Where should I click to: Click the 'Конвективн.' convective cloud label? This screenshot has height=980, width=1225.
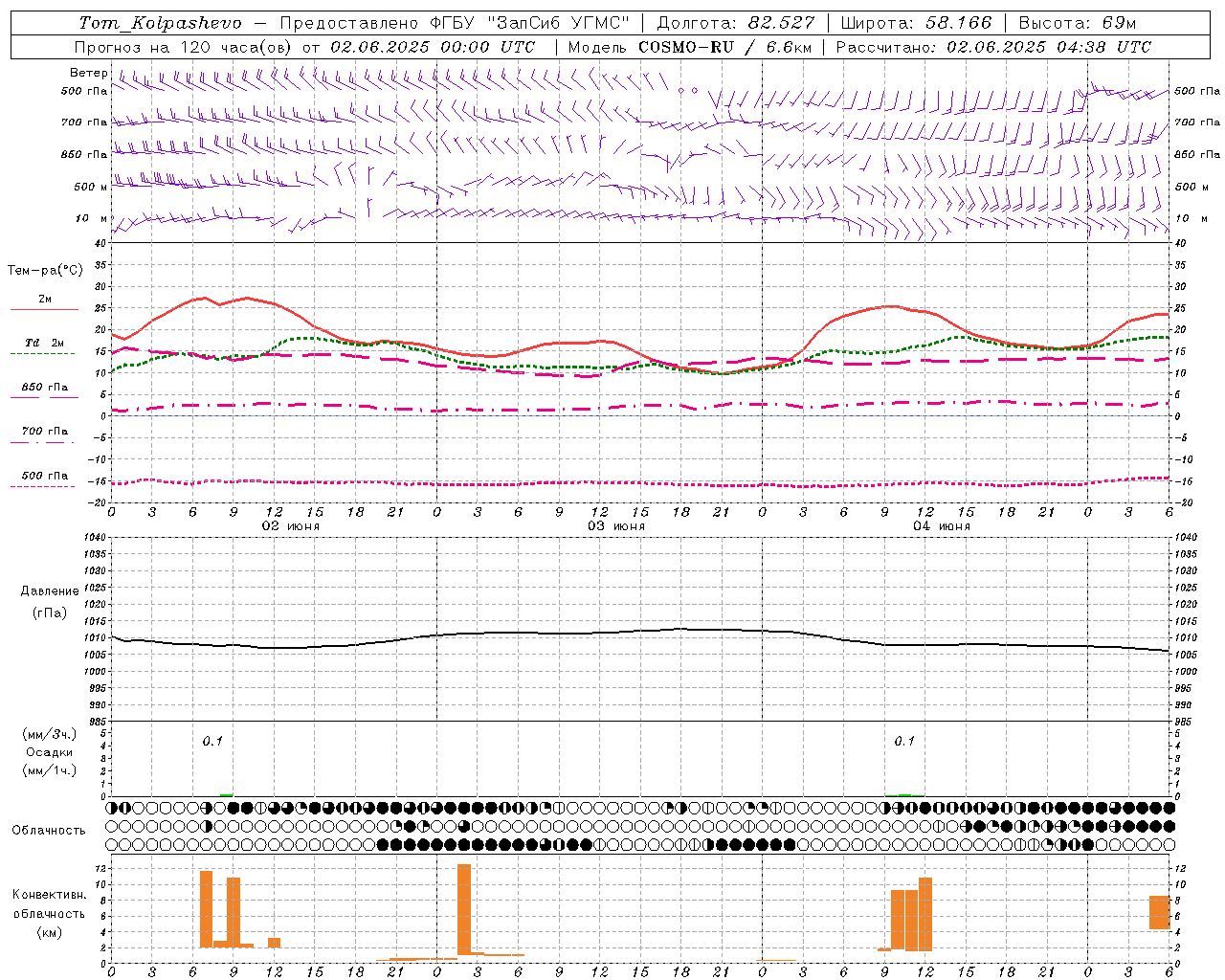coord(50,895)
